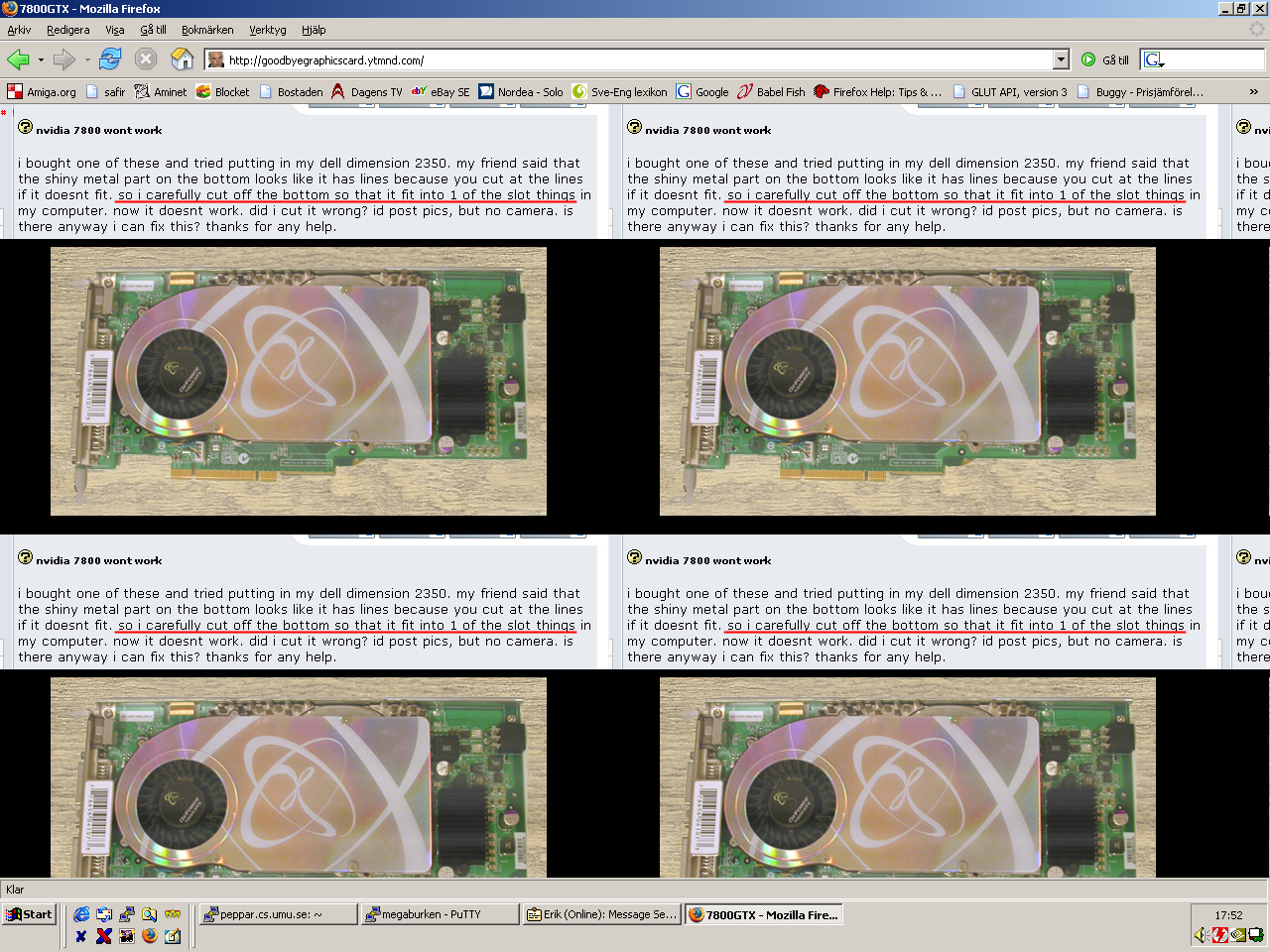Switch to Erik (Online) Message Session window
Image resolution: width=1270 pixels, height=952 pixels.
click(601, 914)
